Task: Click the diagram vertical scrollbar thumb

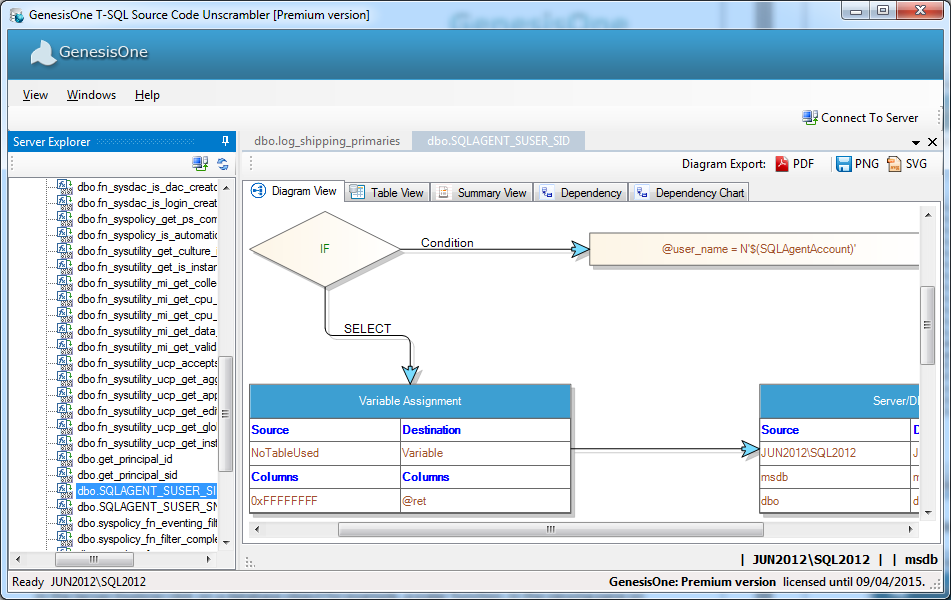Action: pyautogui.click(x=927, y=325)
